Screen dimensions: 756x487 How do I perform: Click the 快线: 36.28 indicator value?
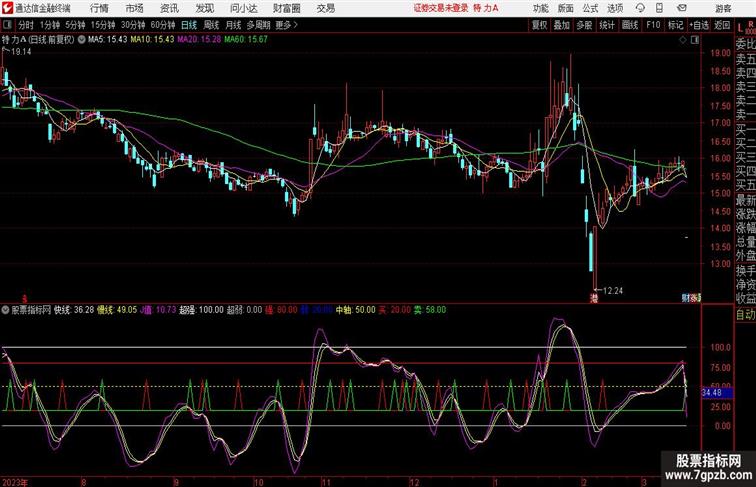74,310
